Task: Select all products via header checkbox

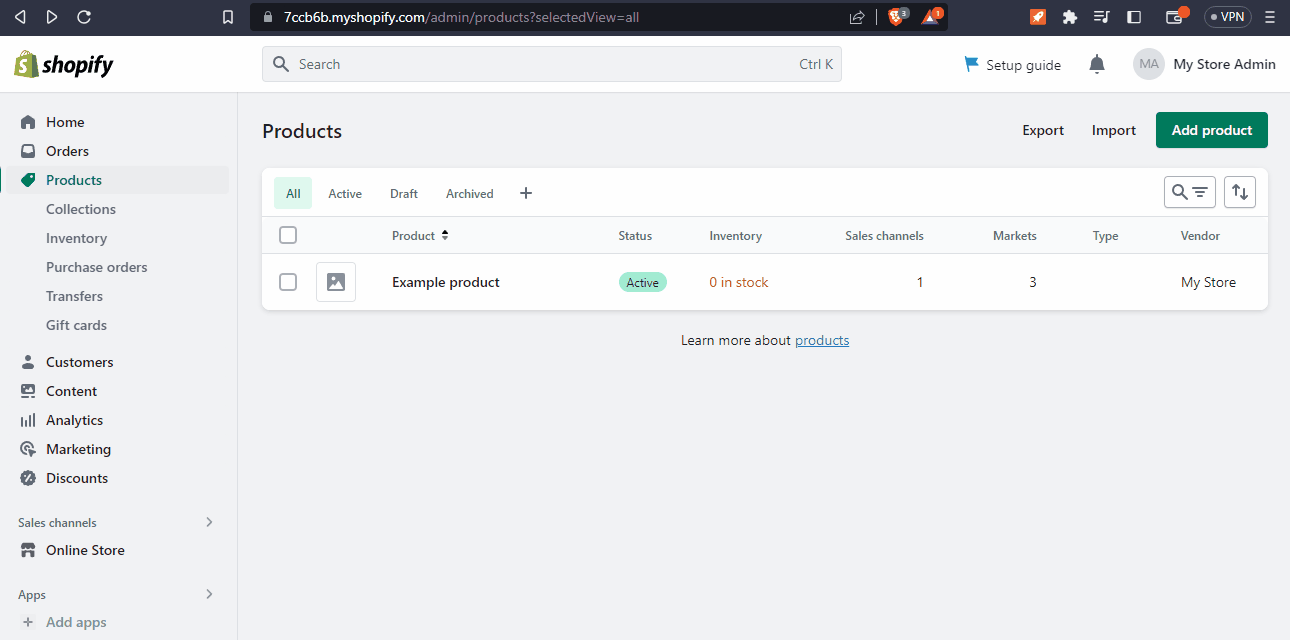Action: [288, 234]
